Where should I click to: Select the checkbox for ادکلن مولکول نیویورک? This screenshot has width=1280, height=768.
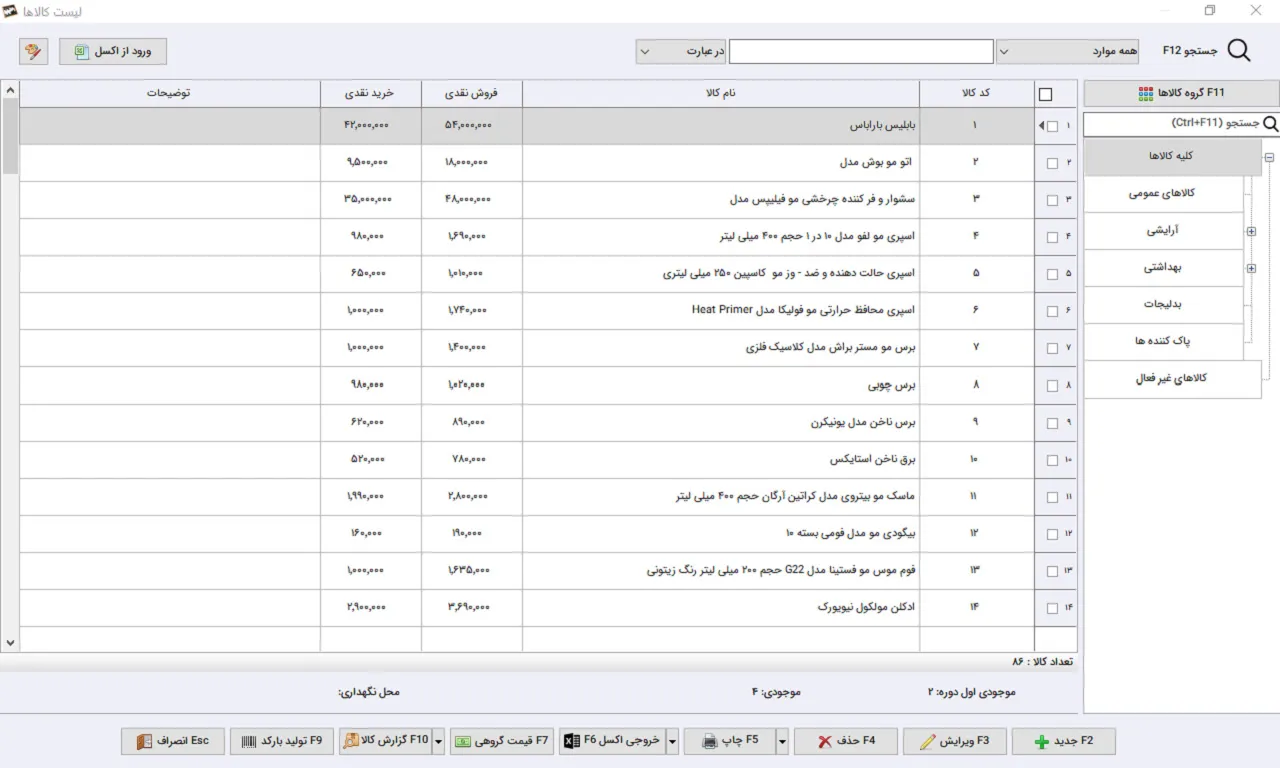(1052, 608)
